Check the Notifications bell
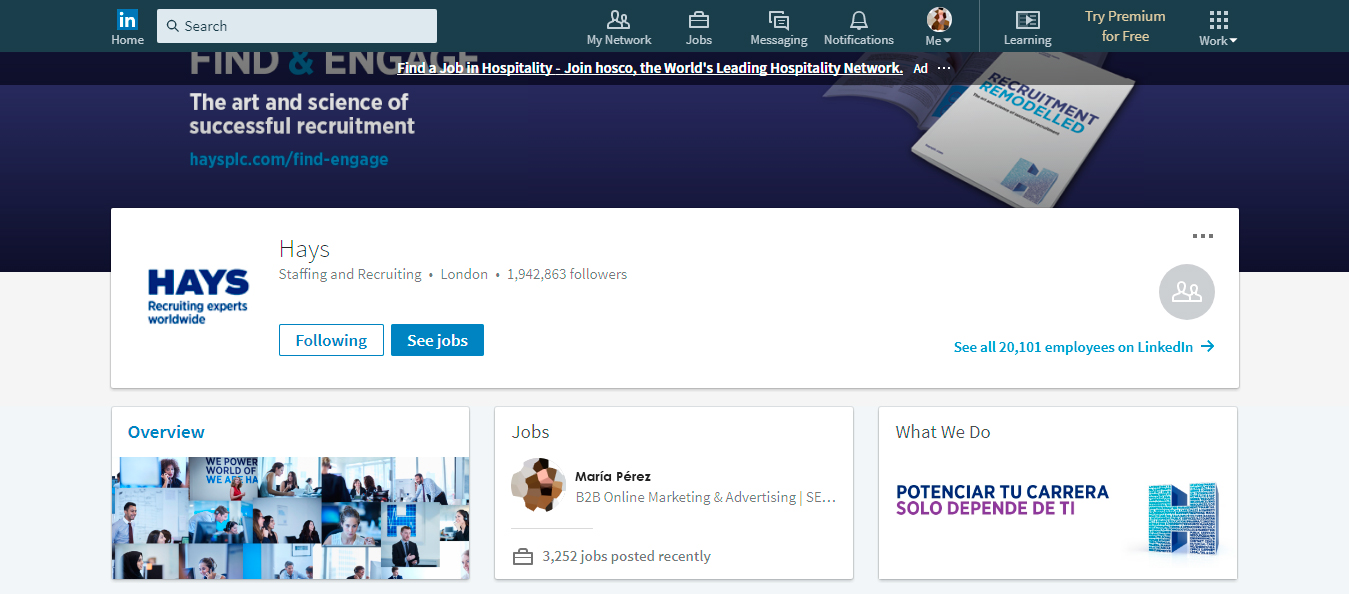The height and width of the screenshot is (594, 1349). [858, 20]
